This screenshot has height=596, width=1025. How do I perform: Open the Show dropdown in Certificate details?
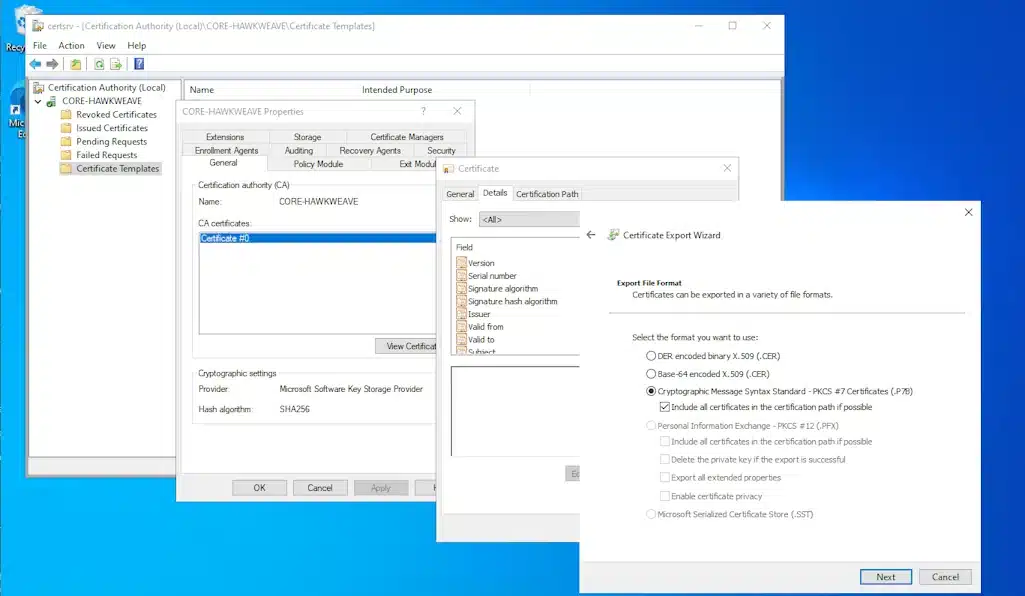pos(529,219)
